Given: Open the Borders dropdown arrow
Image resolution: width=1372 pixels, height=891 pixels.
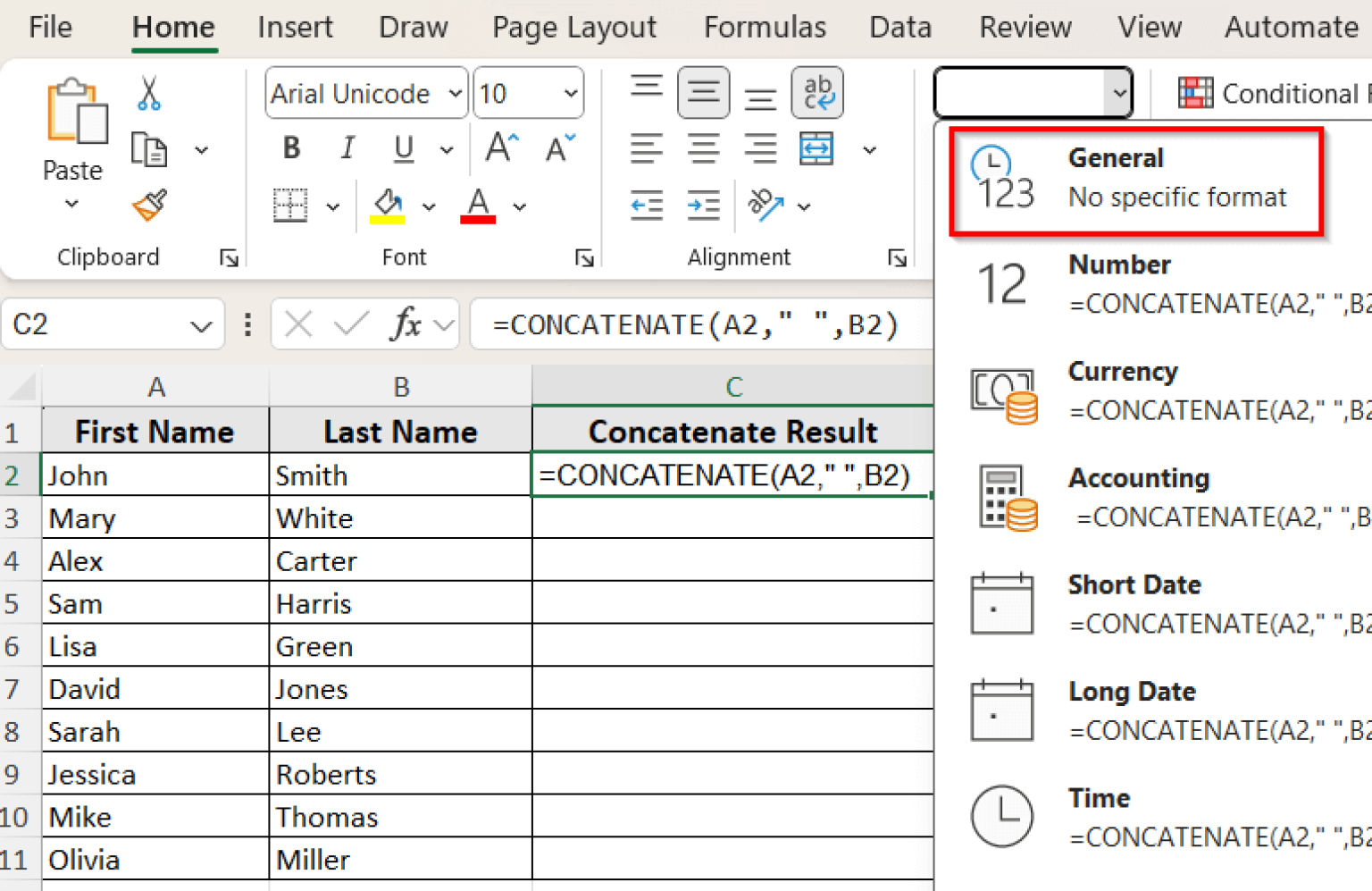Looking at the screenshot, I should tap(333, 206).
